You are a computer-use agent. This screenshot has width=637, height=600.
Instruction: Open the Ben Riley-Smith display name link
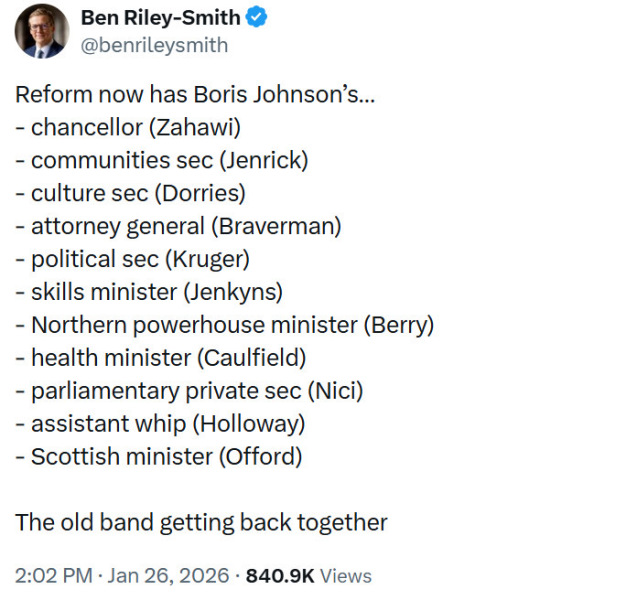coord(161,18)
